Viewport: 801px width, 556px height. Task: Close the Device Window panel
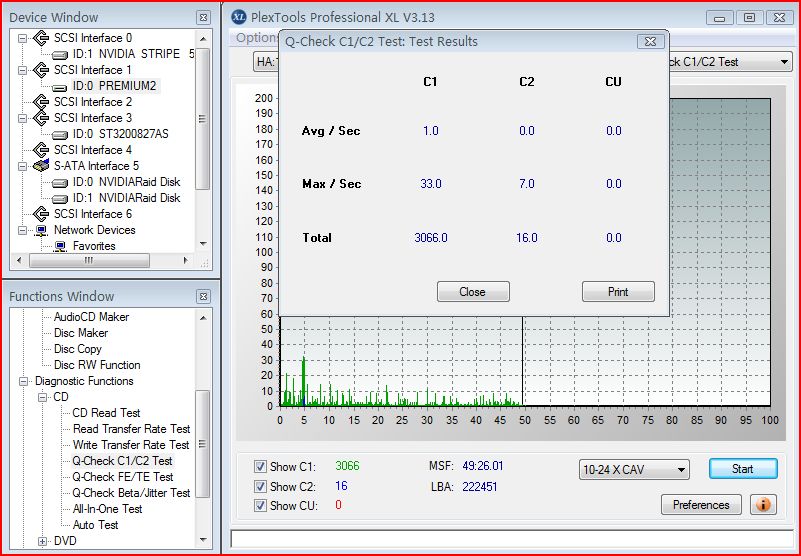(x=203, y=17)
